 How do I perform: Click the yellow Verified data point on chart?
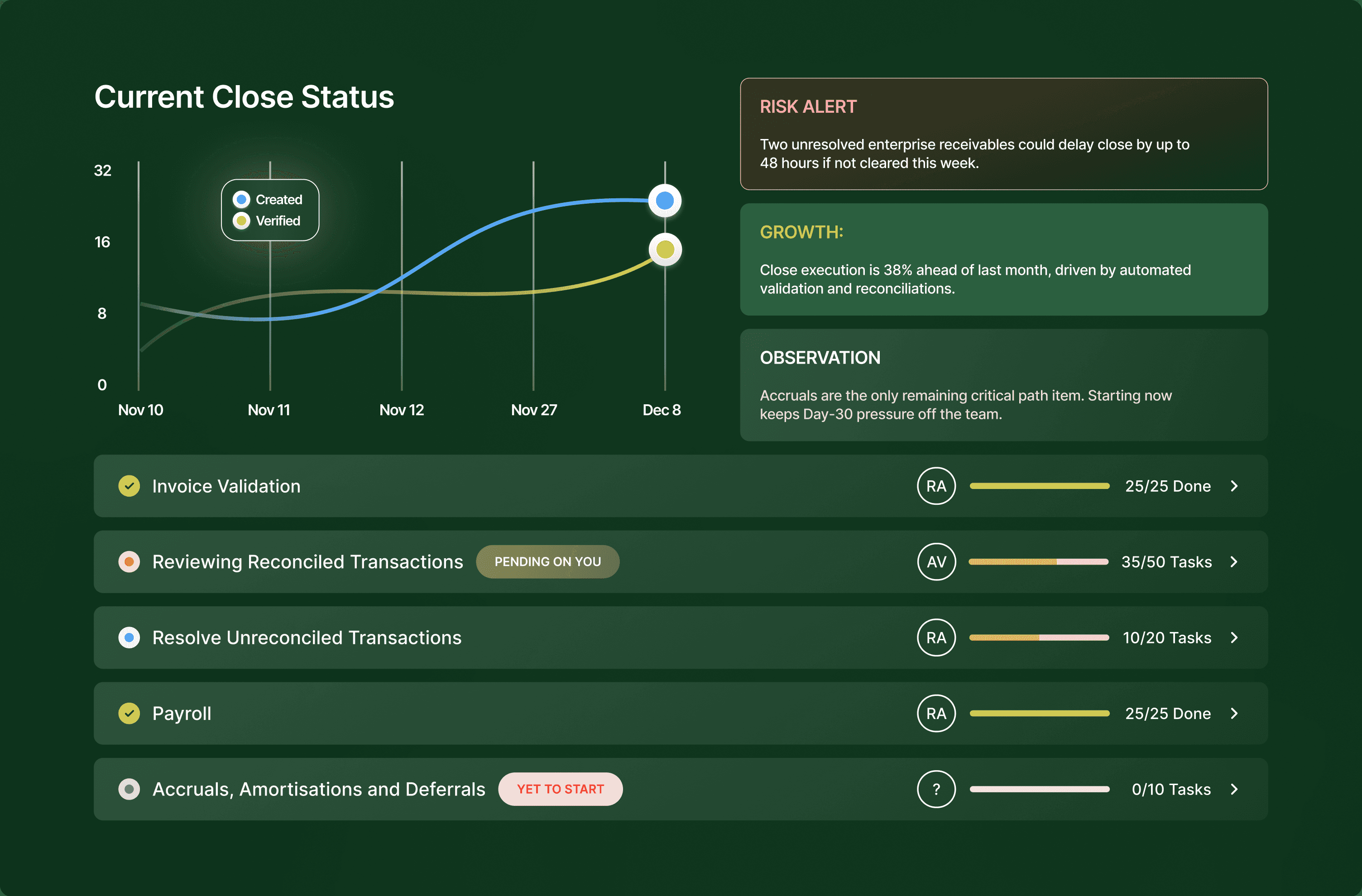tap(665, 249)
